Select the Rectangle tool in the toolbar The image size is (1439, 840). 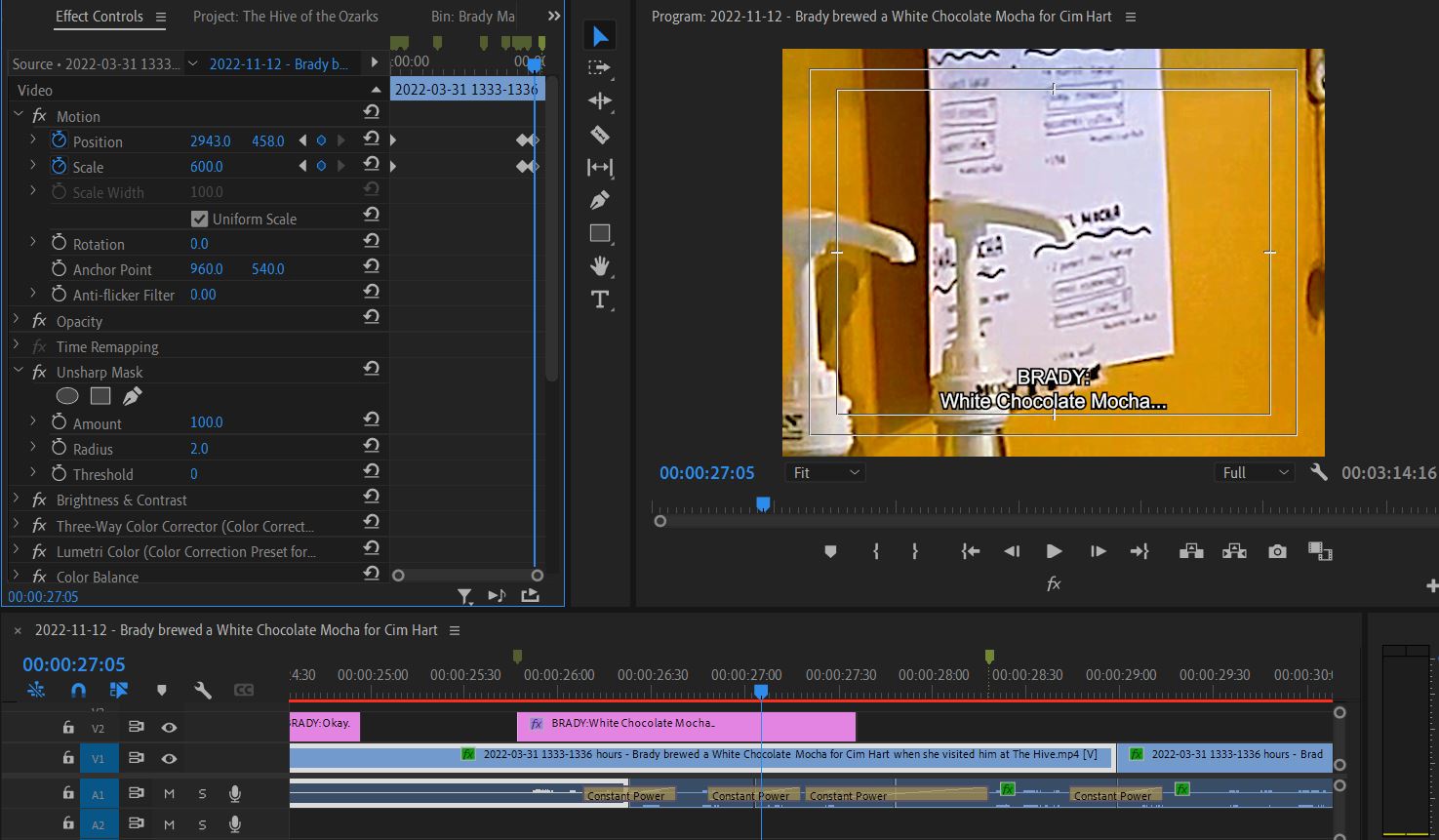click(600, 233)
